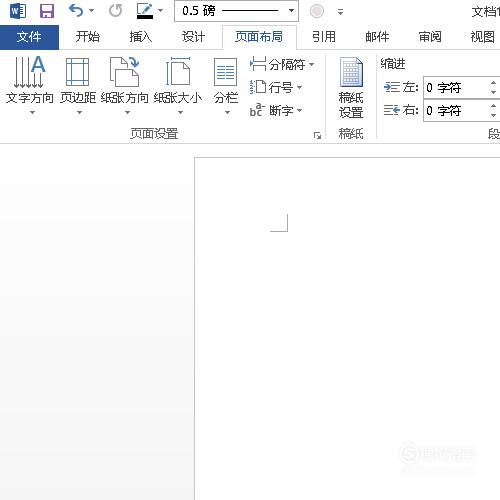Screen dimensions: 500x500
Task: Open the undo history dropdown arrow
Action: pos(91,11)
